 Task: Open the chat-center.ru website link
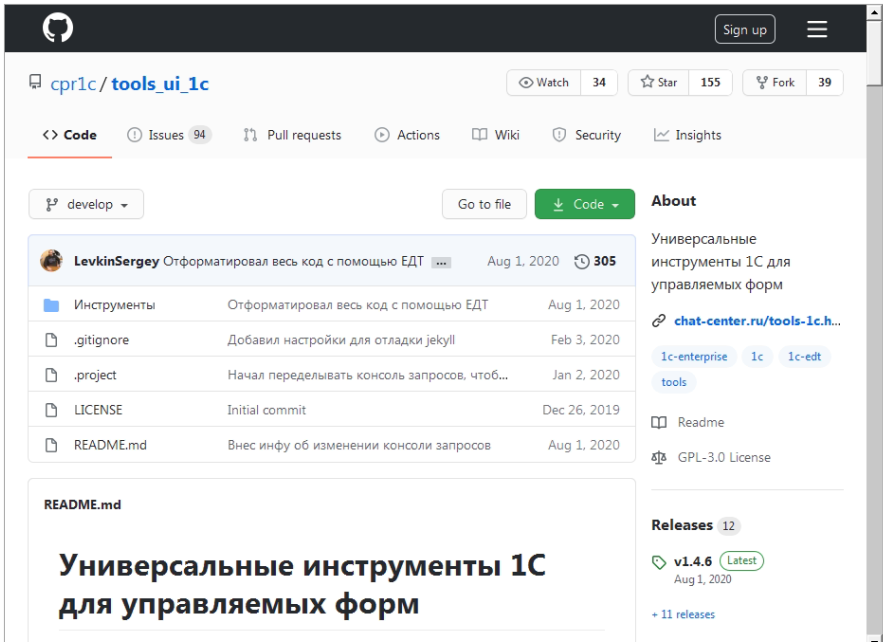[x=757, y=321]
